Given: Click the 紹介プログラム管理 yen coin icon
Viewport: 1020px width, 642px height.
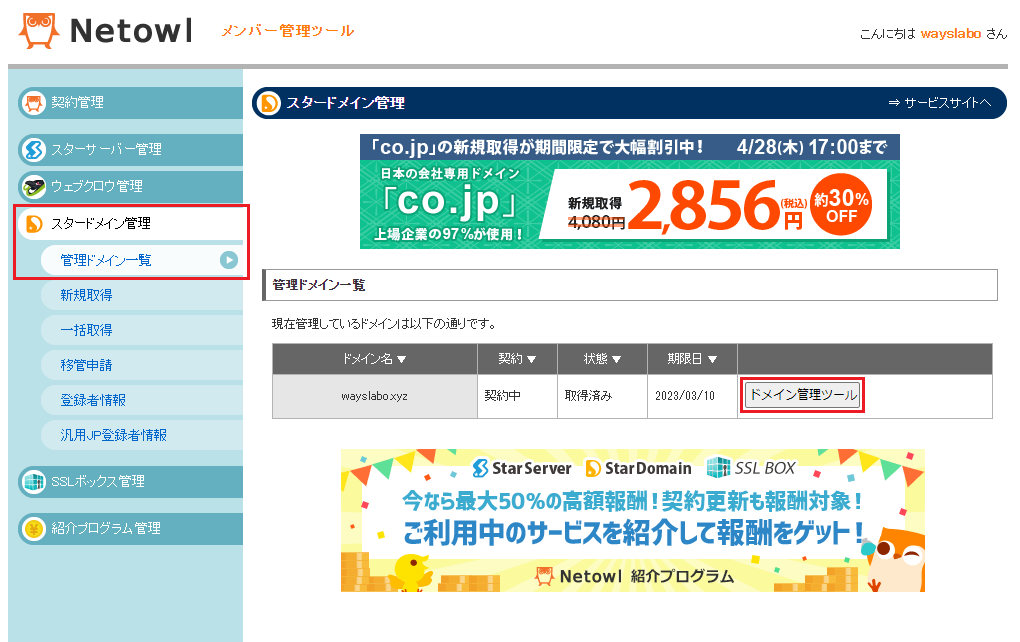Looking at the screenshot, I should click(34, 529).
